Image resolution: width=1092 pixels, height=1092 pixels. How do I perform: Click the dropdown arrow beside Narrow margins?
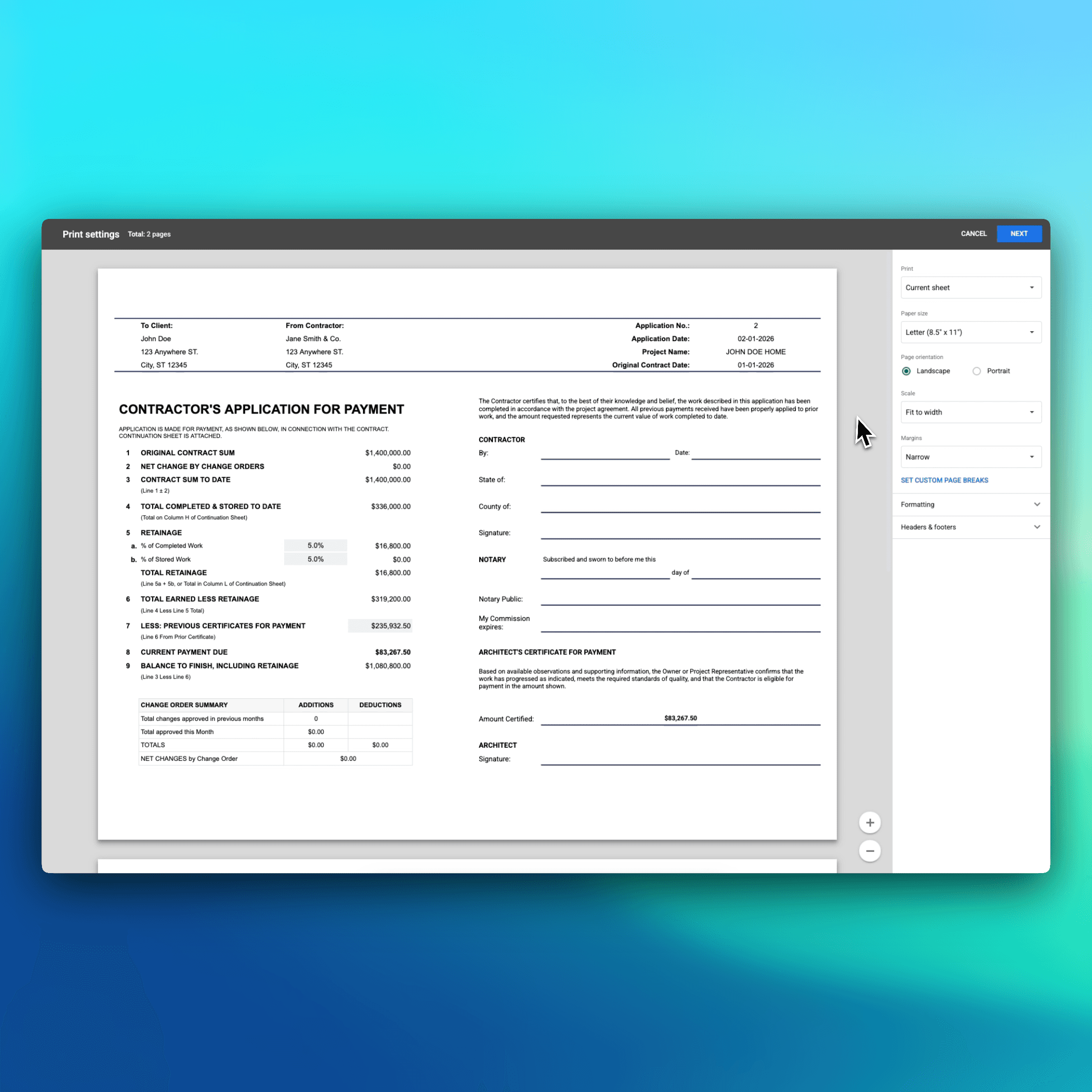click(x=1032, y=457)
